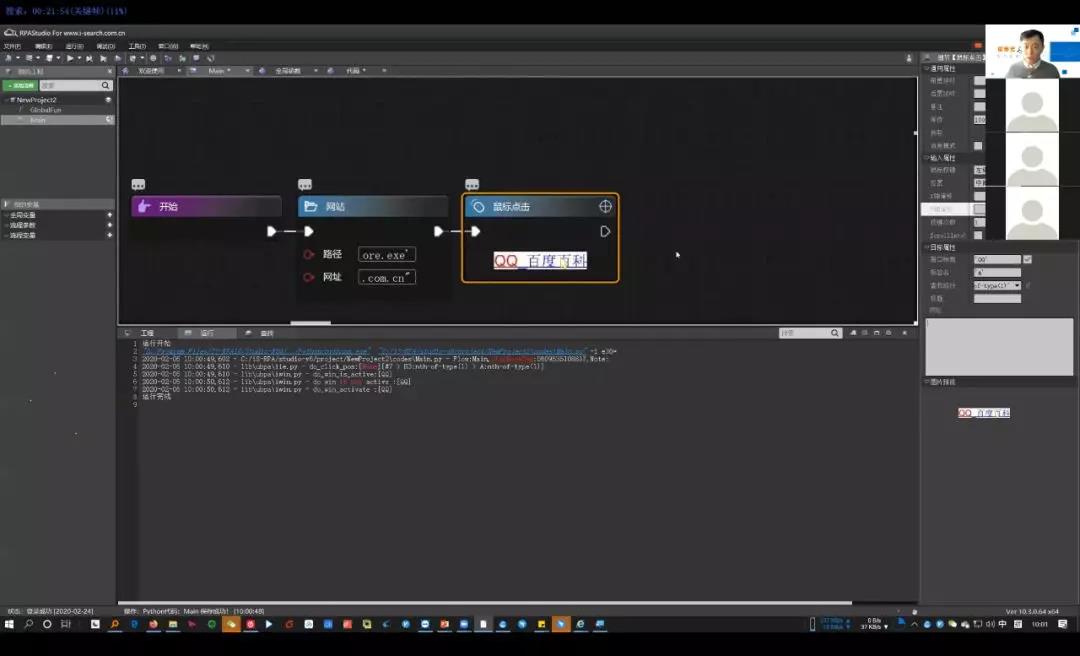
Task: Select GlobalFun in the project tree
Action: [45, 110]
